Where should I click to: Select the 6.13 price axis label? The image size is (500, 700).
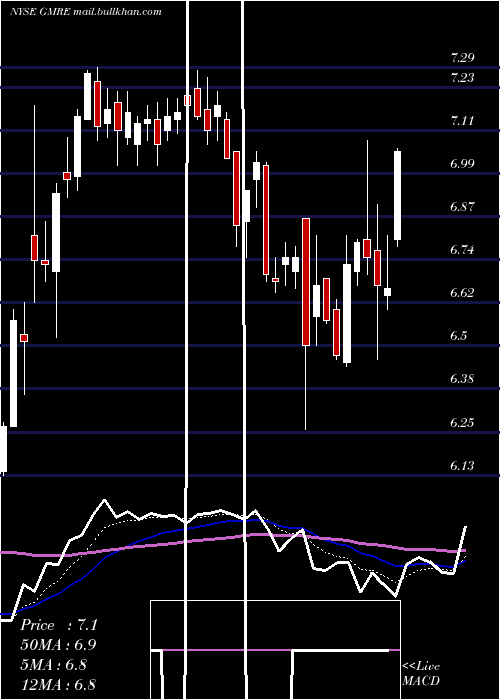pos(462,465)
